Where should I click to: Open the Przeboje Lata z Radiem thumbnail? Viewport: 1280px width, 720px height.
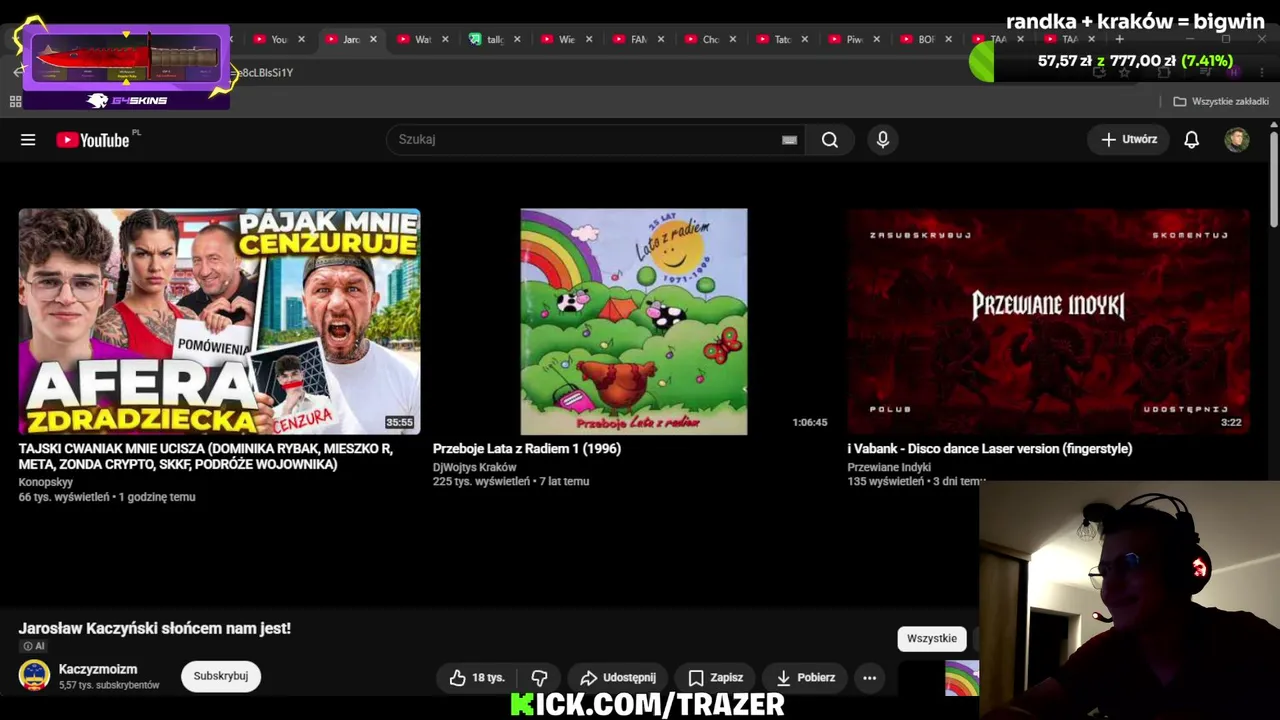[634, 321]
